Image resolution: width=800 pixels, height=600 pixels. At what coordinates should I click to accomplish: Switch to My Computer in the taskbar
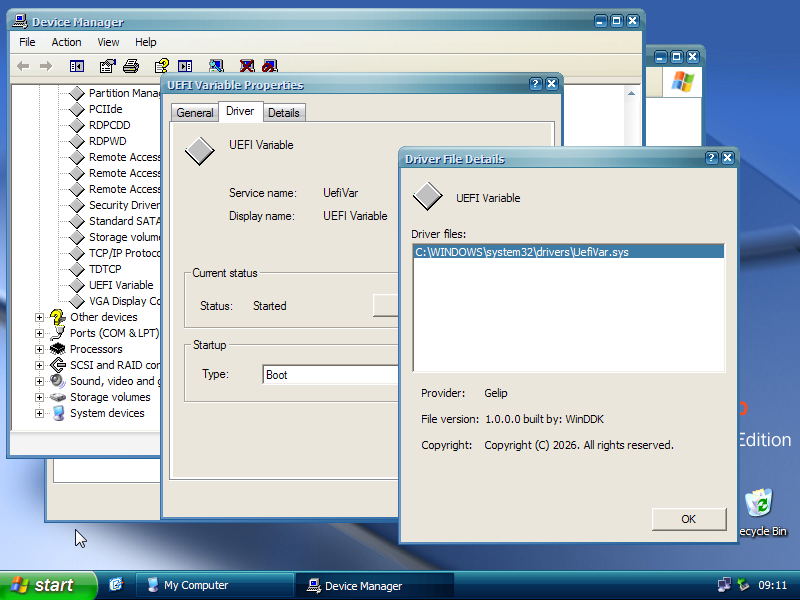(x=215, y=585)
